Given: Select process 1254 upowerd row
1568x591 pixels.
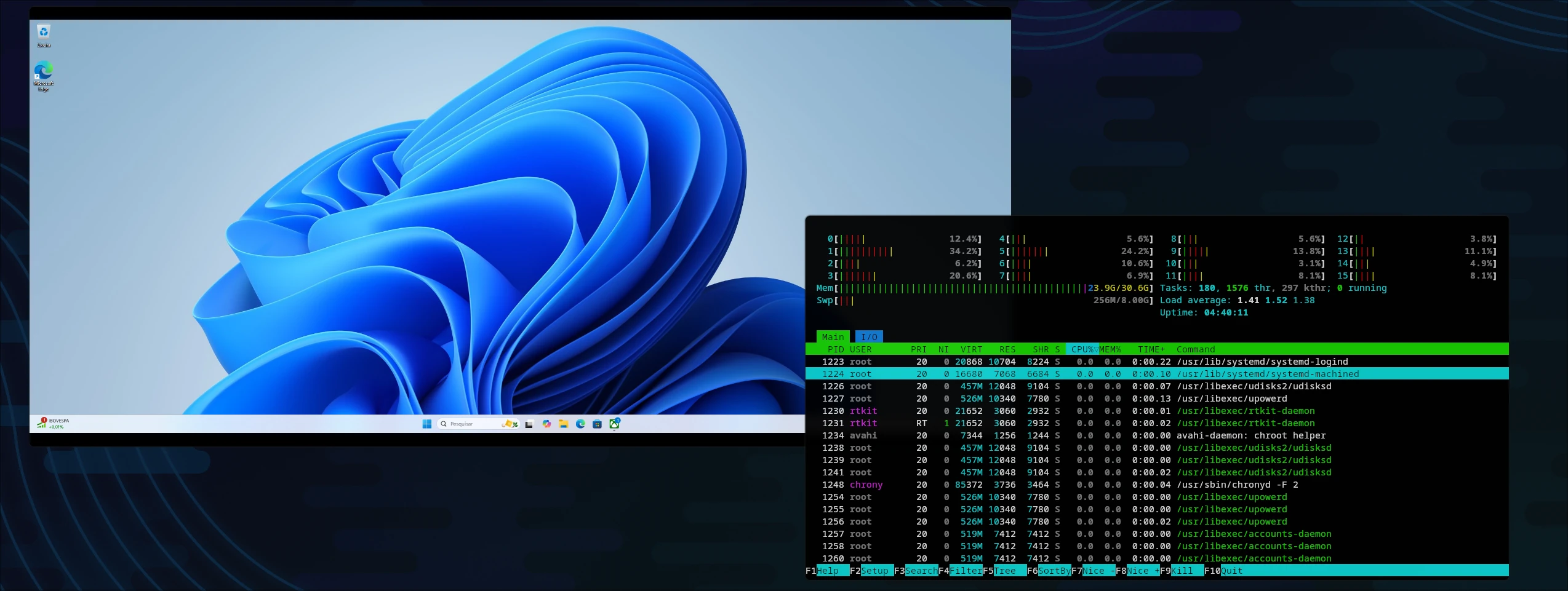Looking at the screenshot, I should (1157, 497).
